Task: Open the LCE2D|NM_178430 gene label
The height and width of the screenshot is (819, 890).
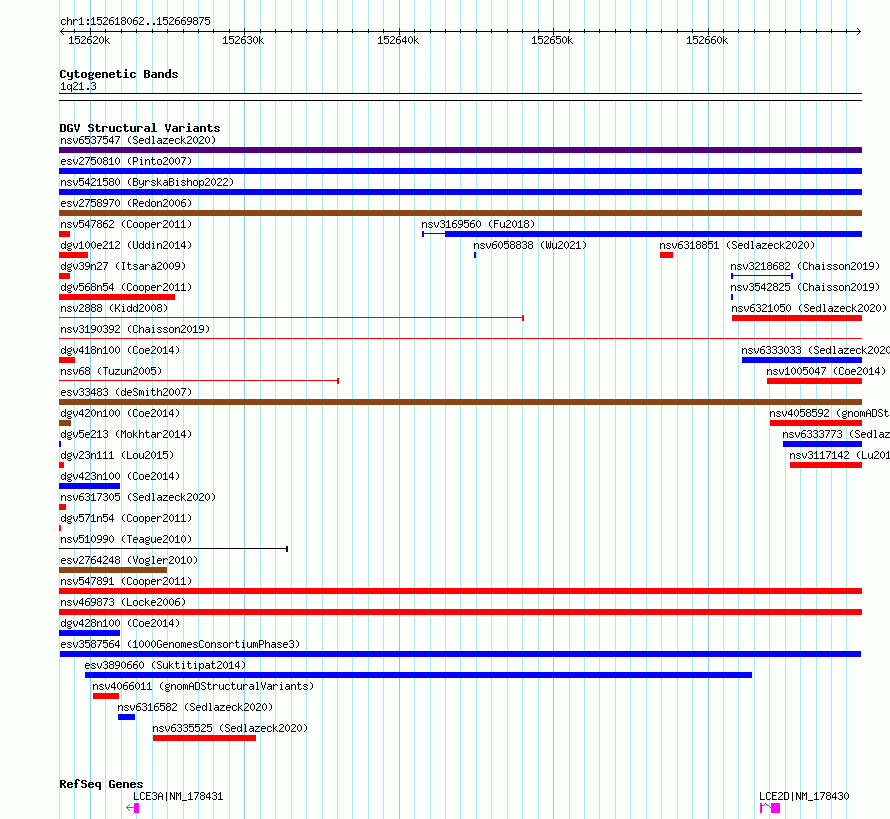Action: pos(804,796)
